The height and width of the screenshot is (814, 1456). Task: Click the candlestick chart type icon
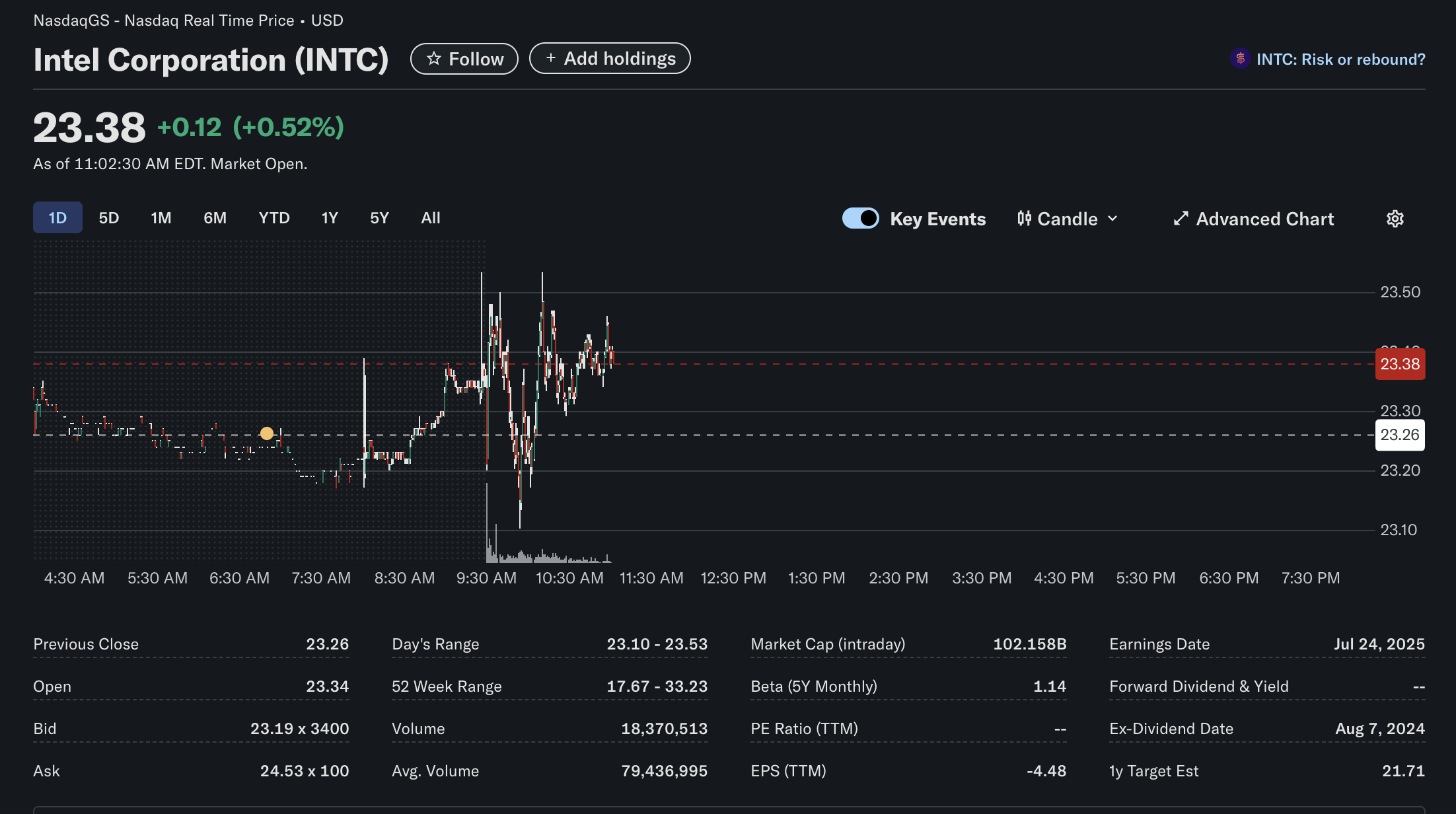(1024, 219)
